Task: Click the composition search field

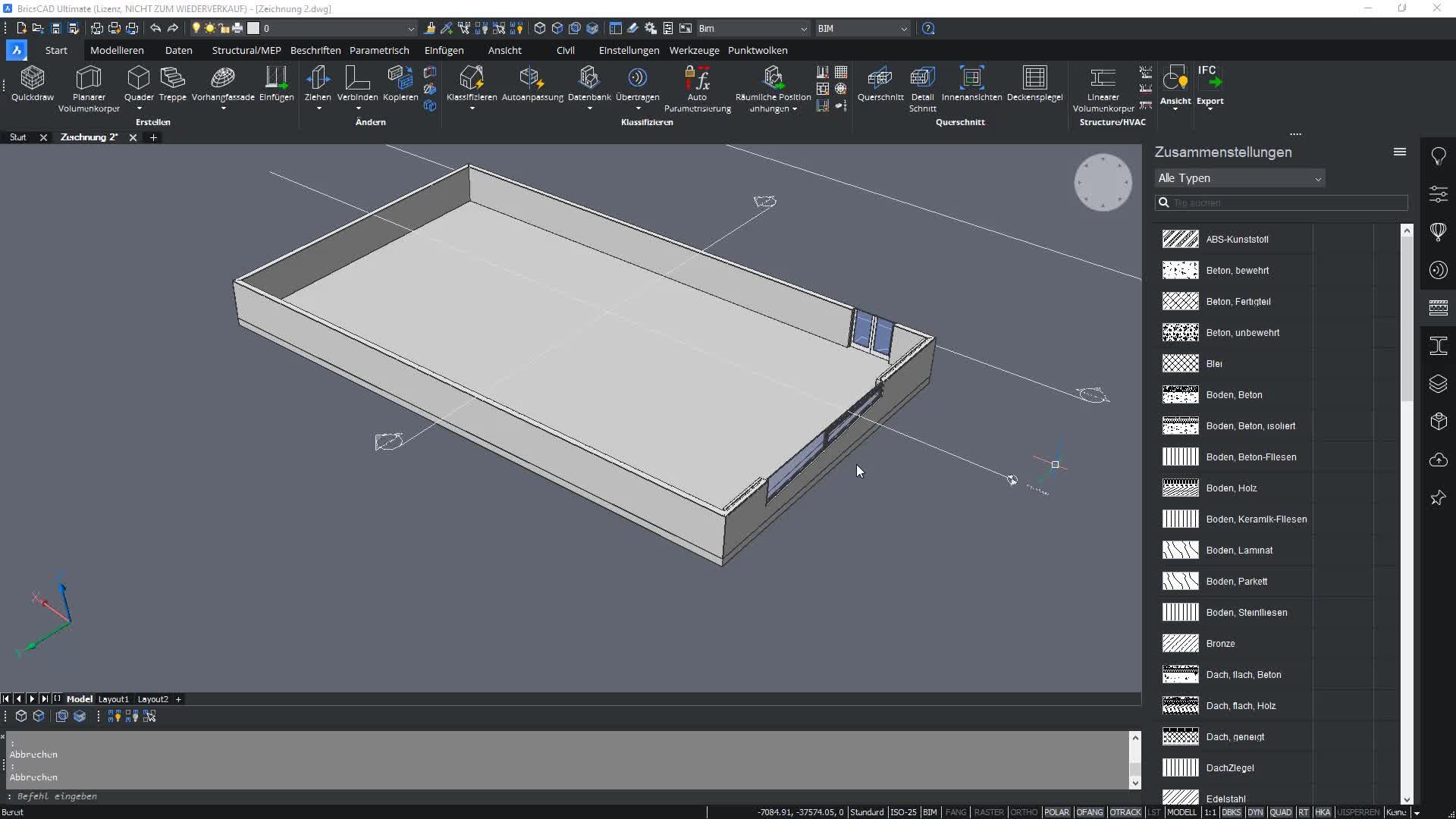Action: [x=1282, y=202]
